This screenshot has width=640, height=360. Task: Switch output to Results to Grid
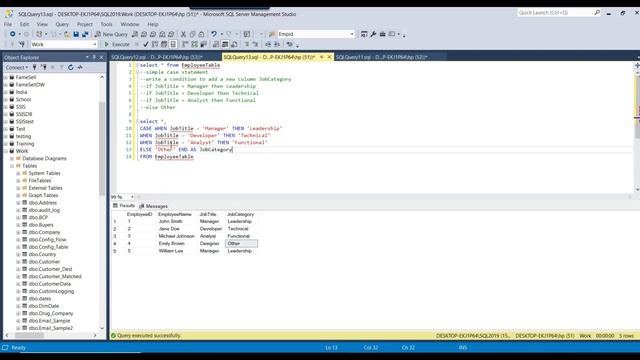pyautogui.click(x=225, y=44)
